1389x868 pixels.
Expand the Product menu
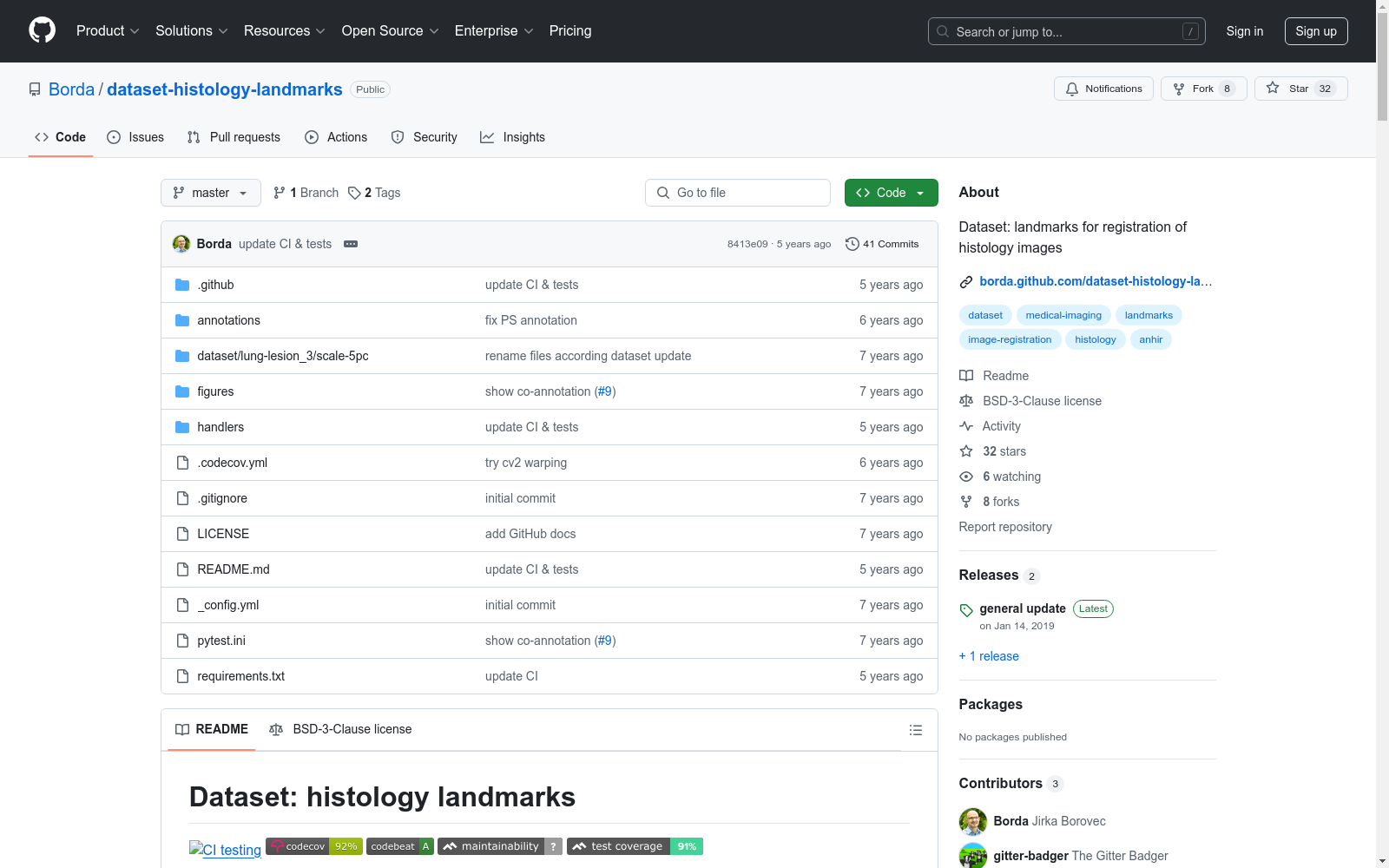click(x=108, y=30)
